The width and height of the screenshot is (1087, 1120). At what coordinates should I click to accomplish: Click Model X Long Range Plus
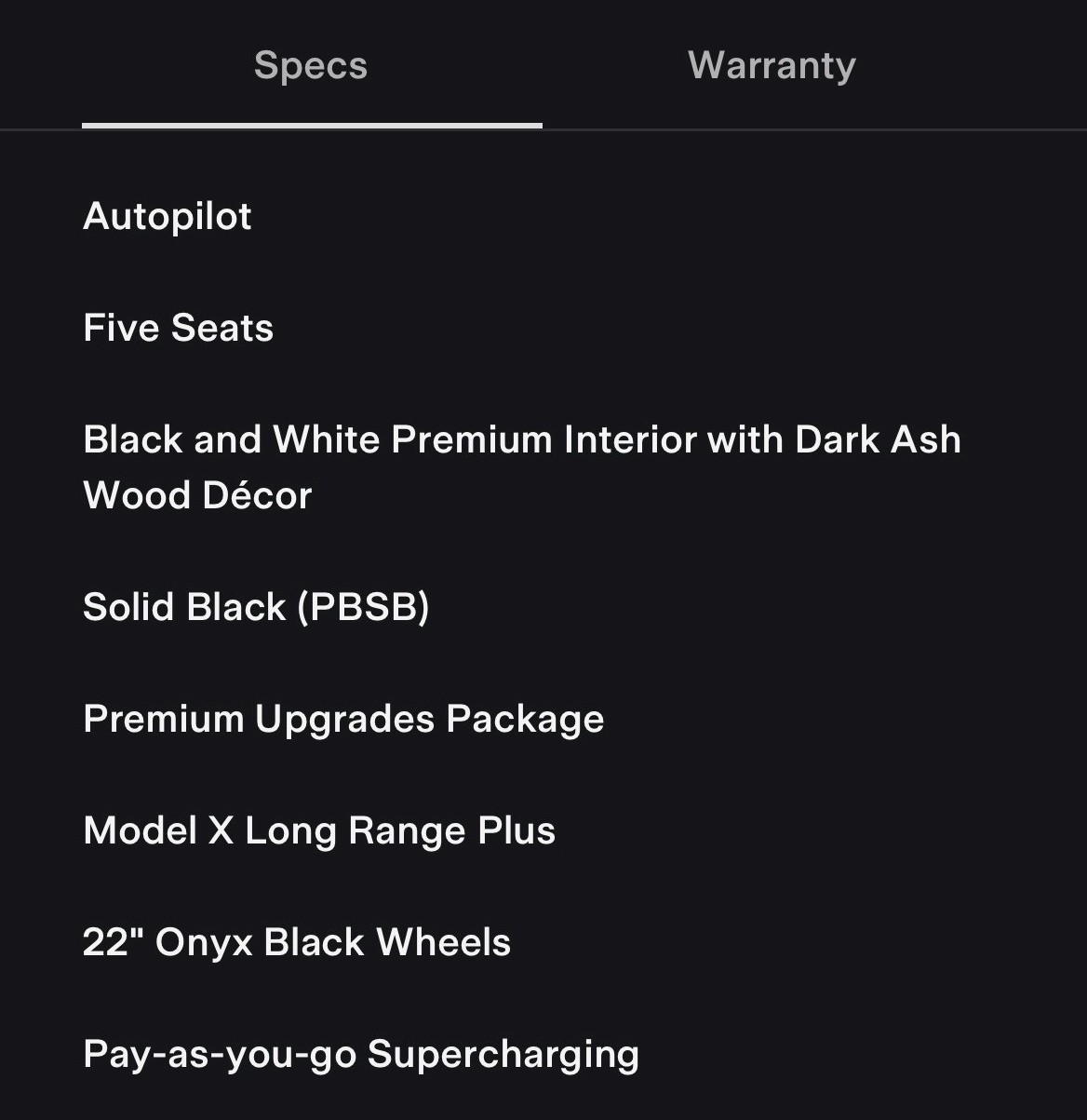pos(319,830)
